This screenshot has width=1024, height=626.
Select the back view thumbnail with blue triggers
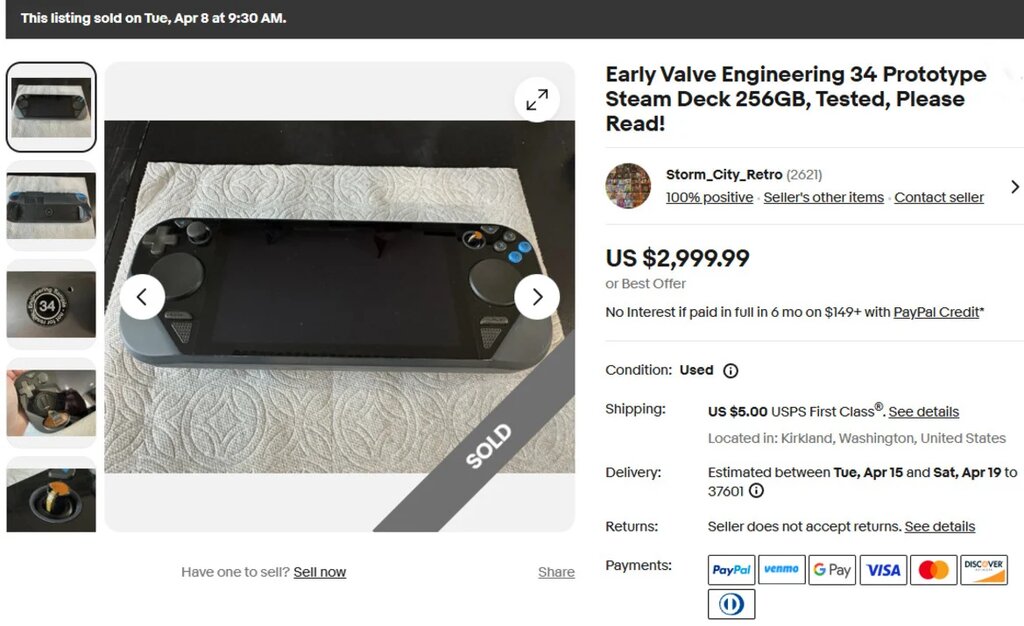tap(51, 206)
